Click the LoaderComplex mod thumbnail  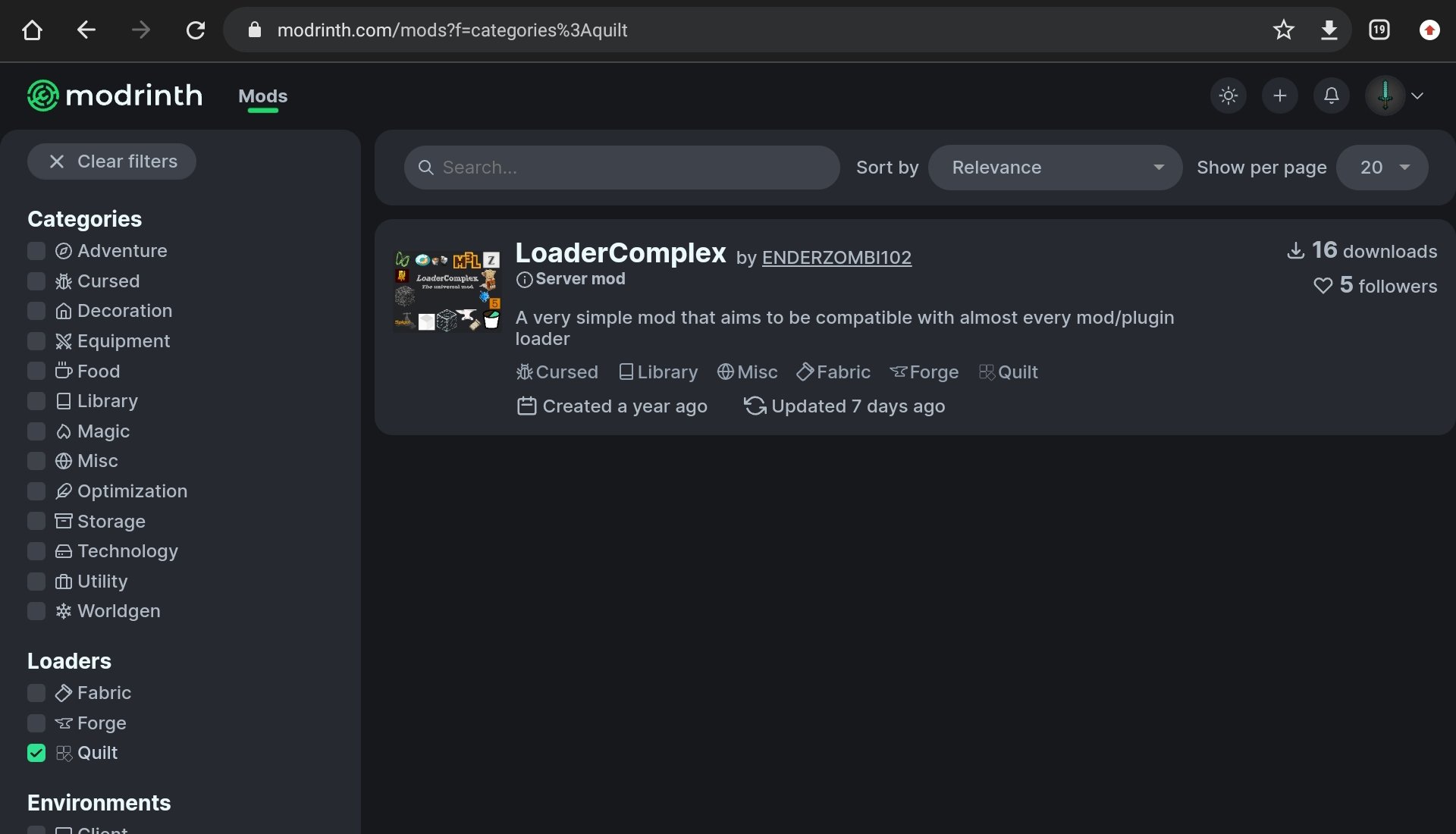(447, 291)
